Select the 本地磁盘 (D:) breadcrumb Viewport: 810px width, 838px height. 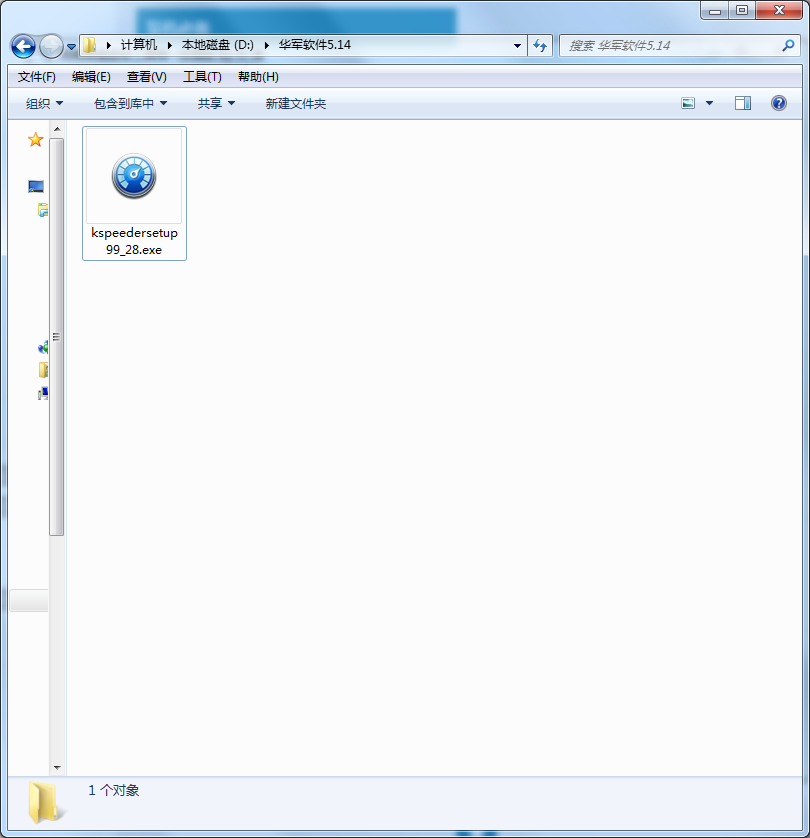click(217, 45)
